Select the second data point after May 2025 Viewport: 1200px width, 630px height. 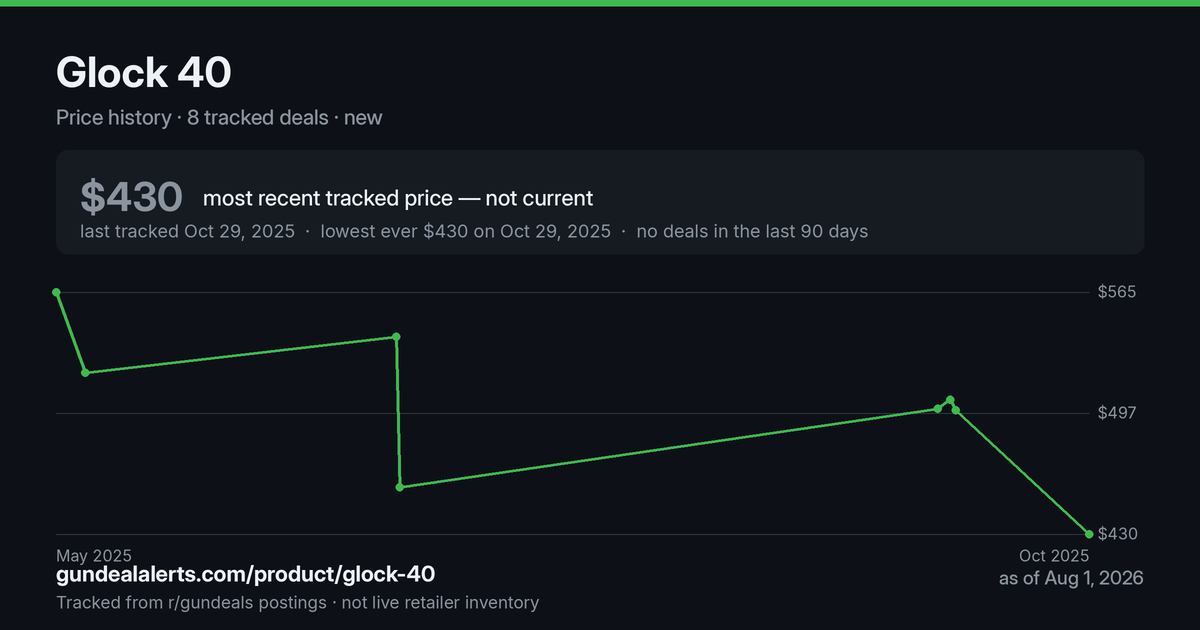pyautogui.click(x=86, y=372)
